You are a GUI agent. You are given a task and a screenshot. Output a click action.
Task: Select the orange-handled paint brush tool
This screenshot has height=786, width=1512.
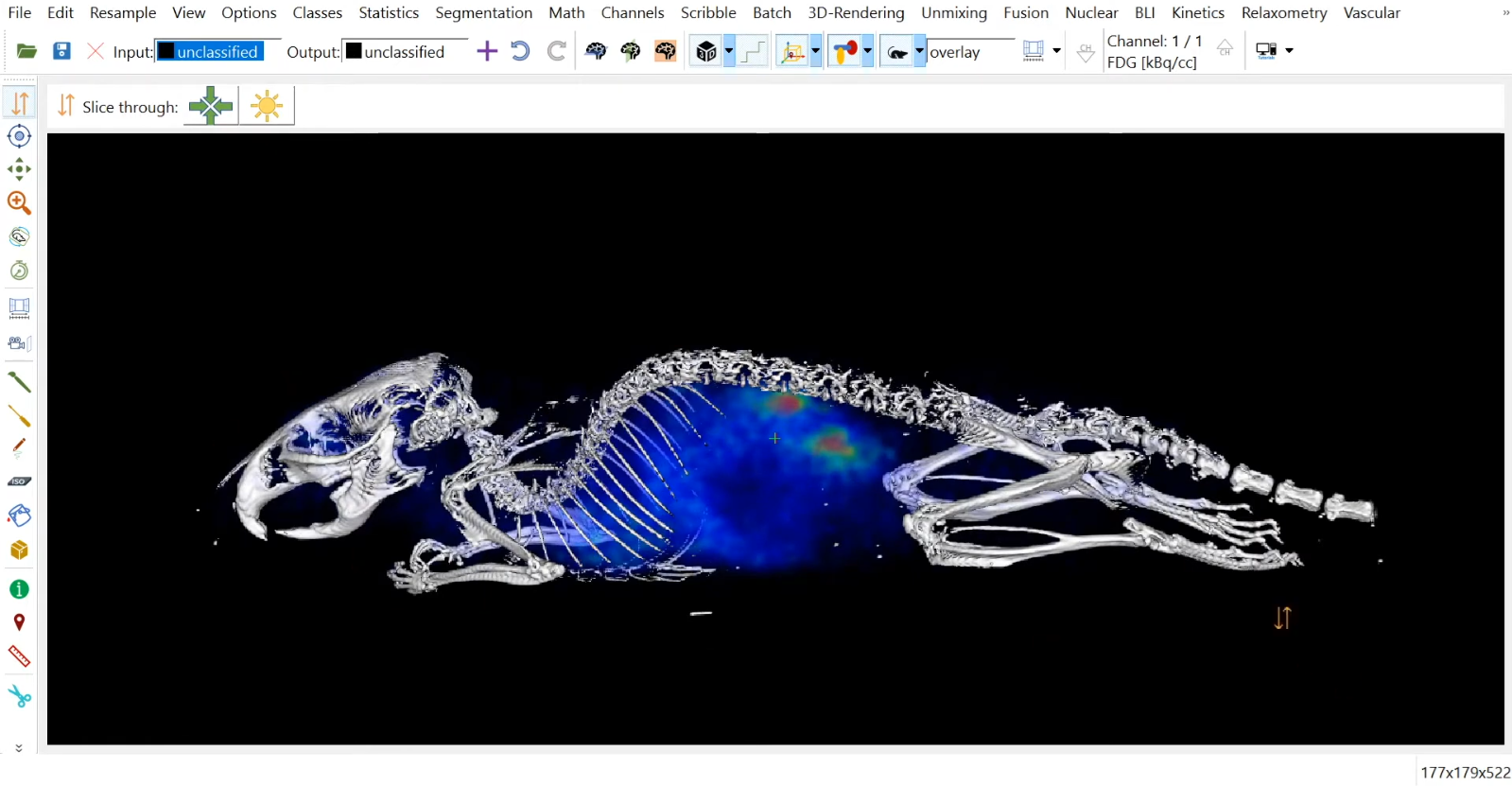pyautogui.click(x=19, y=416)
